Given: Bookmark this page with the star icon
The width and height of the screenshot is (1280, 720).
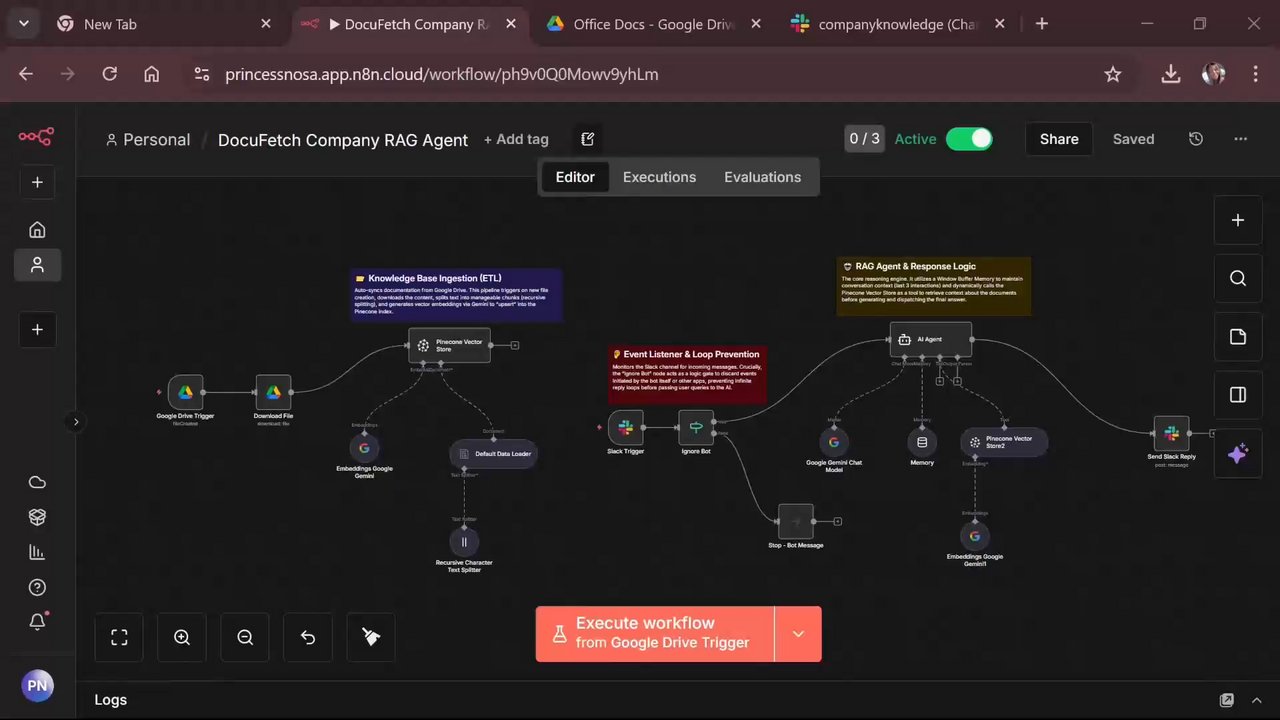Looking at the screenshot, I should pos(1112,74).
